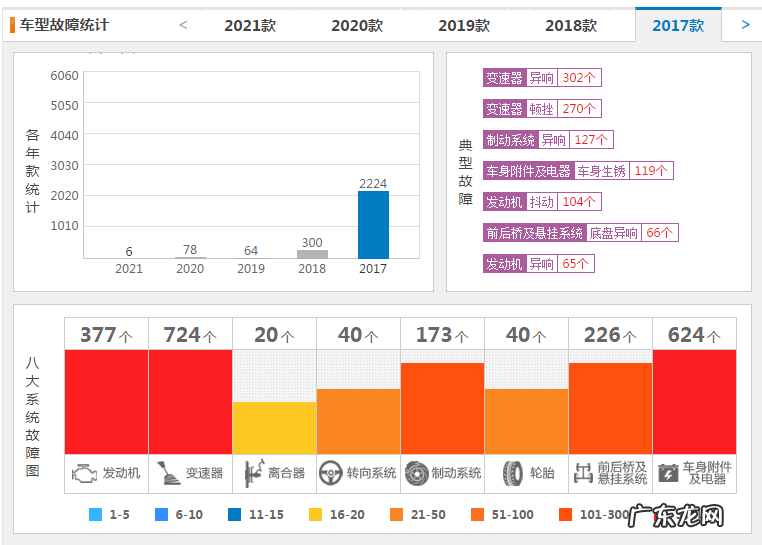The height and width of the screenshot is (545, 762).
Task: Click the yellow 16-20 legend swatch
Action: [x=315, y=515]
